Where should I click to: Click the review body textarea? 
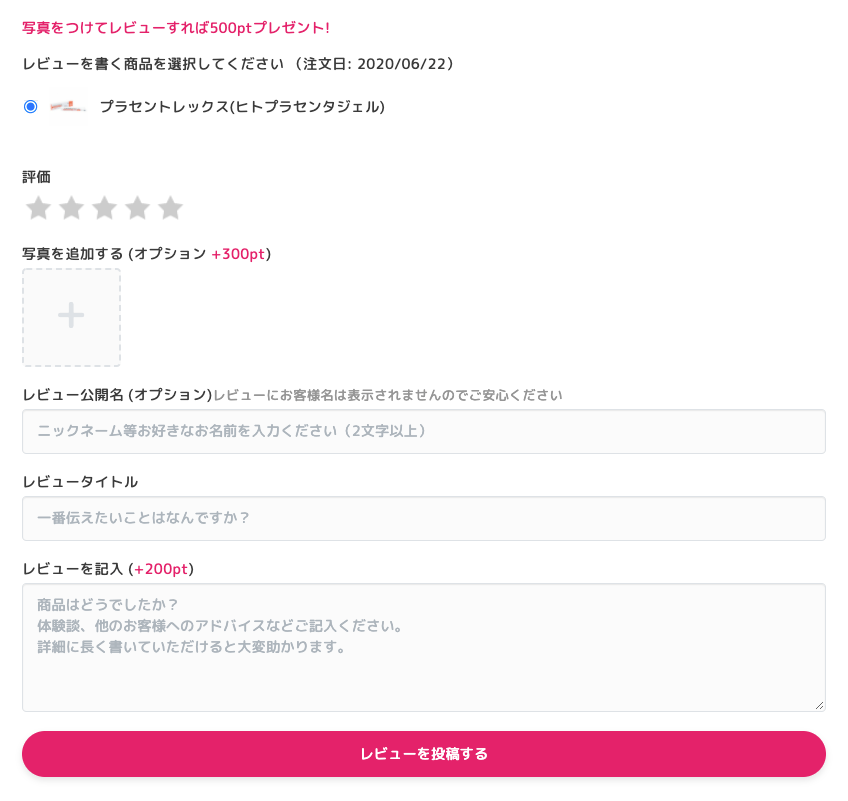coord(423,647)
